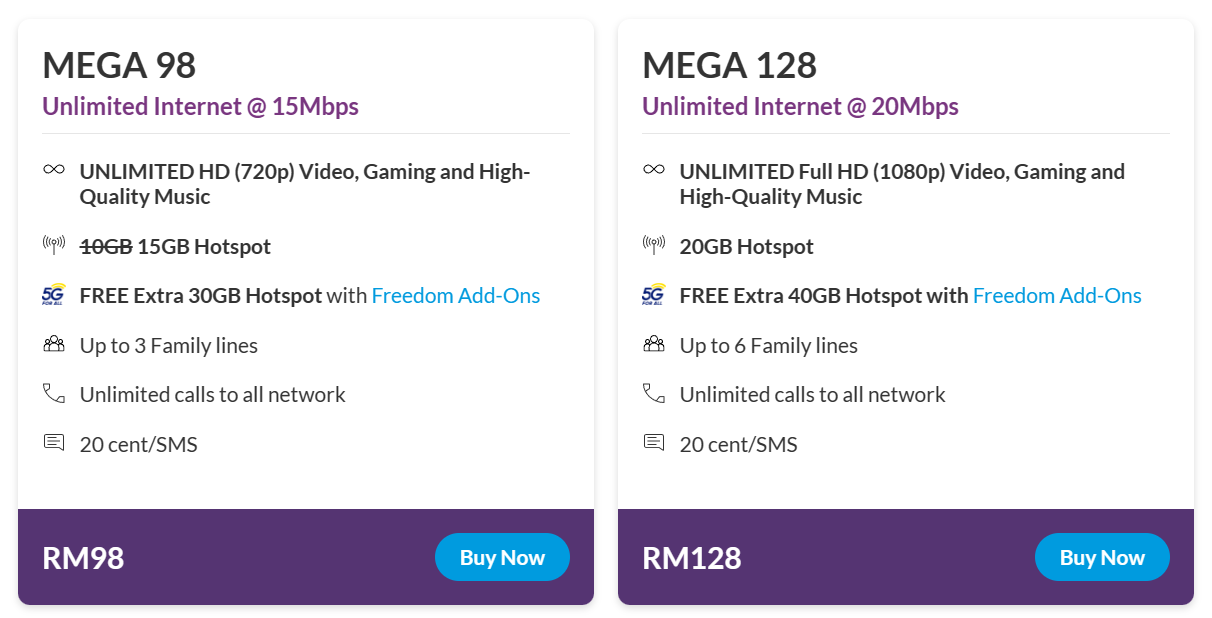Select the MEGA 128 plan title

click(729, 65)
